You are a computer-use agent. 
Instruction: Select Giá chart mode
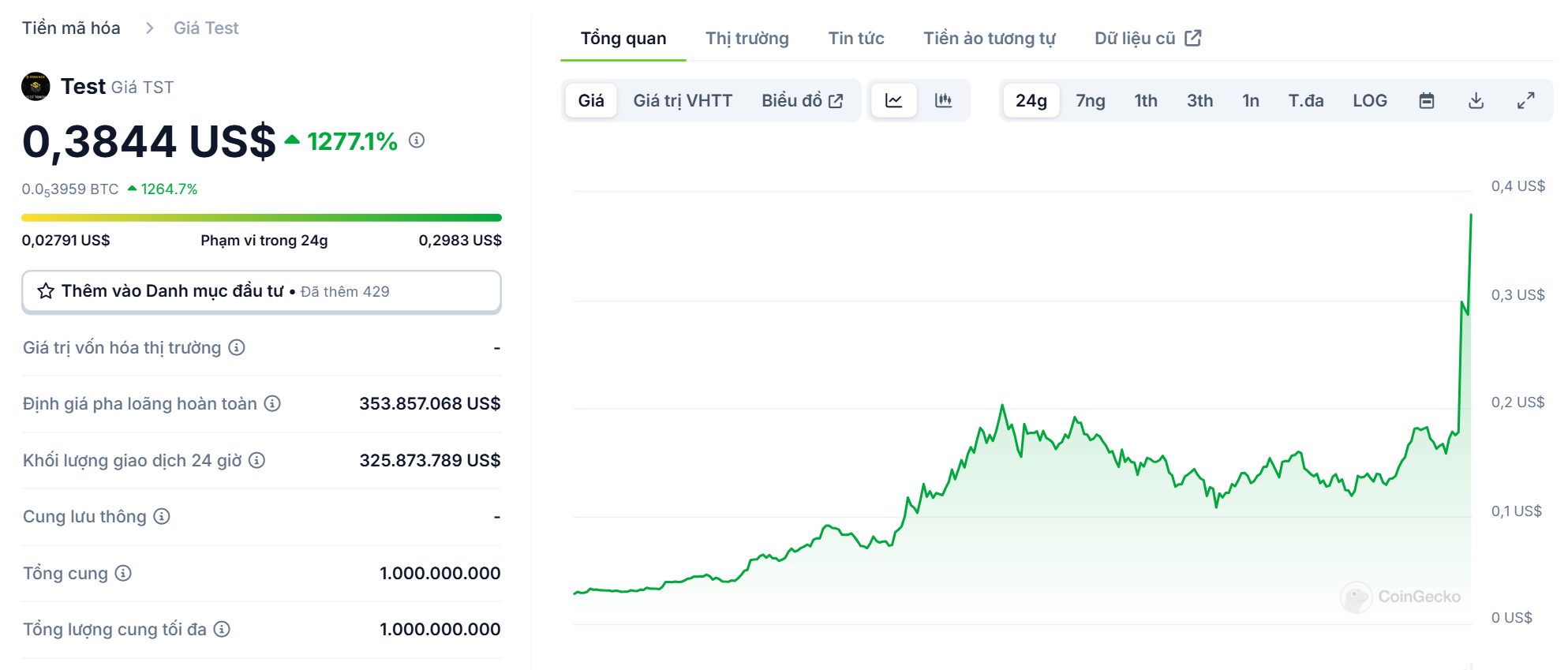pos(591,100)
